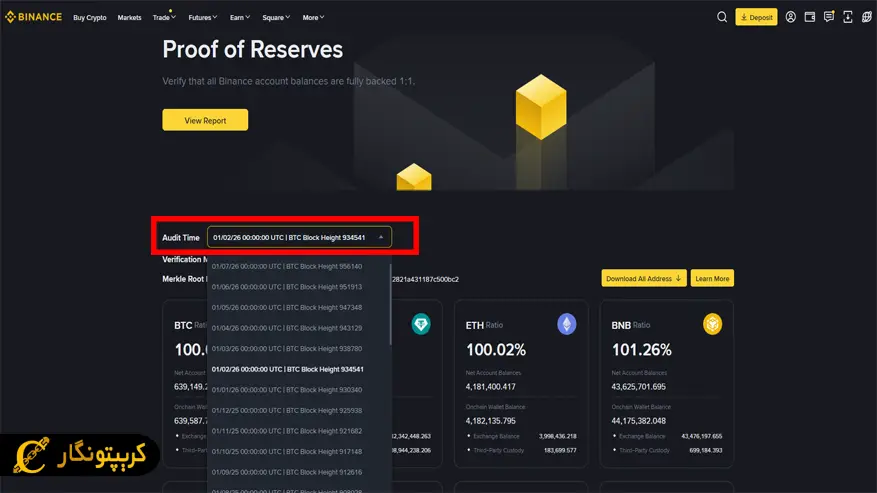Expand the Trade menu

tap(164, 18)
